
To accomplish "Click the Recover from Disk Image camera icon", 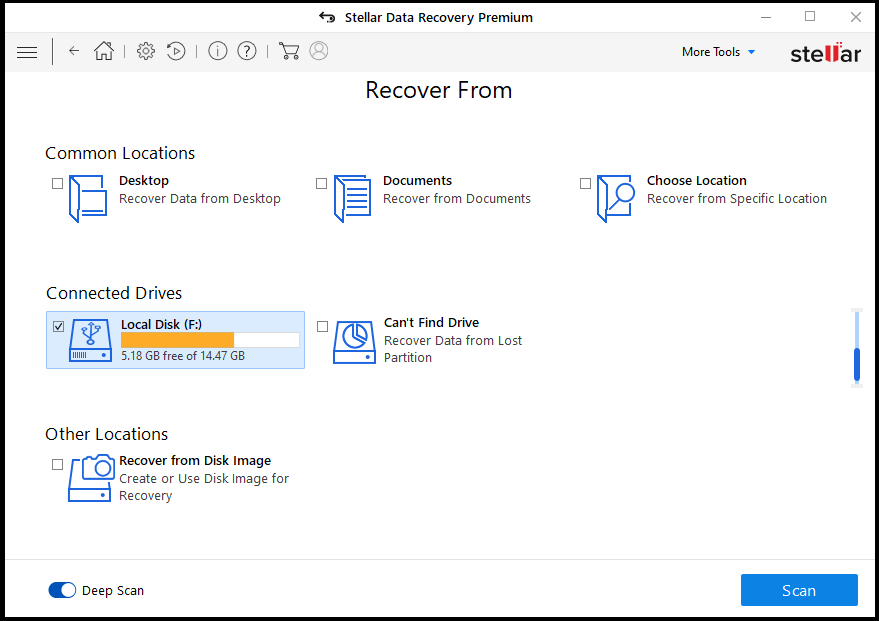I will tap(91, 478).
